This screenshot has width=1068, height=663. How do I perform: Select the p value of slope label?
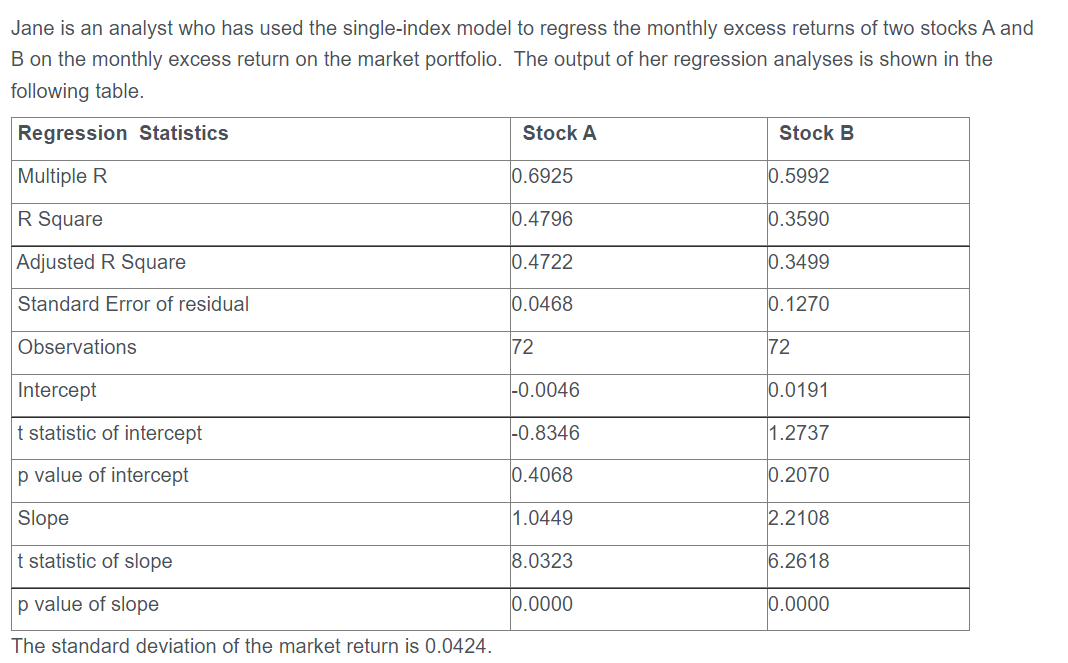pos(88,604)
